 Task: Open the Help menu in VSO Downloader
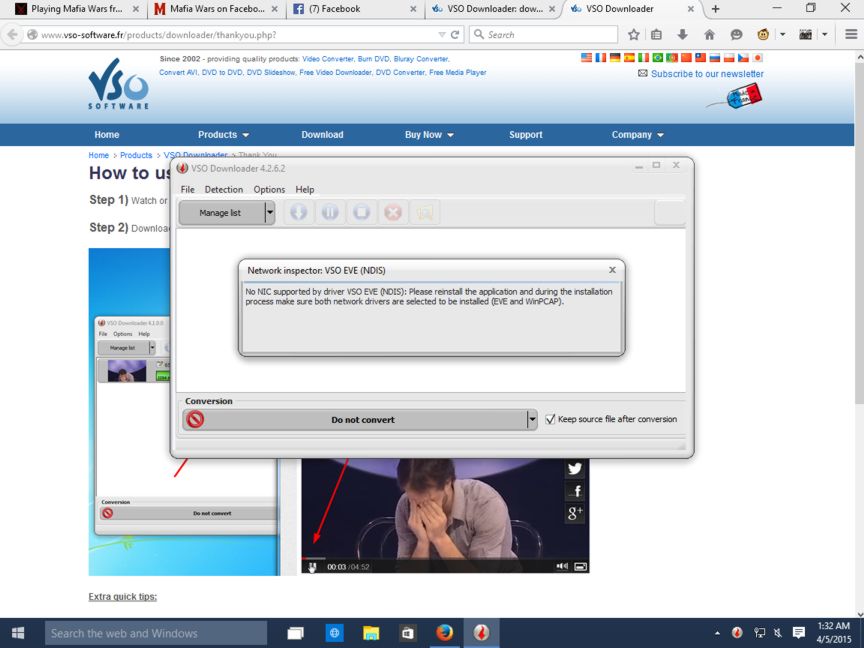click(305, 189)
